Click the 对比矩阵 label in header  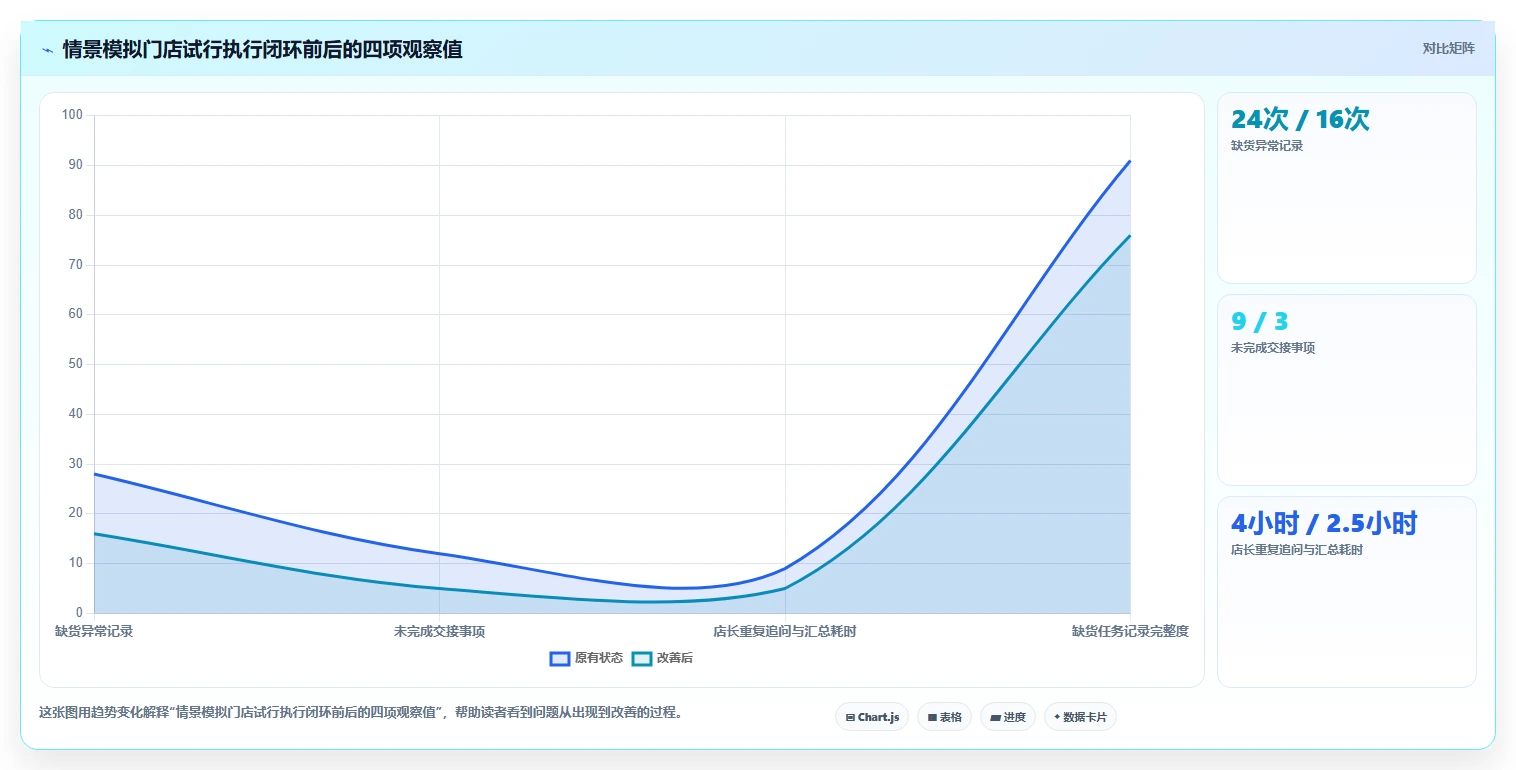1448,48
